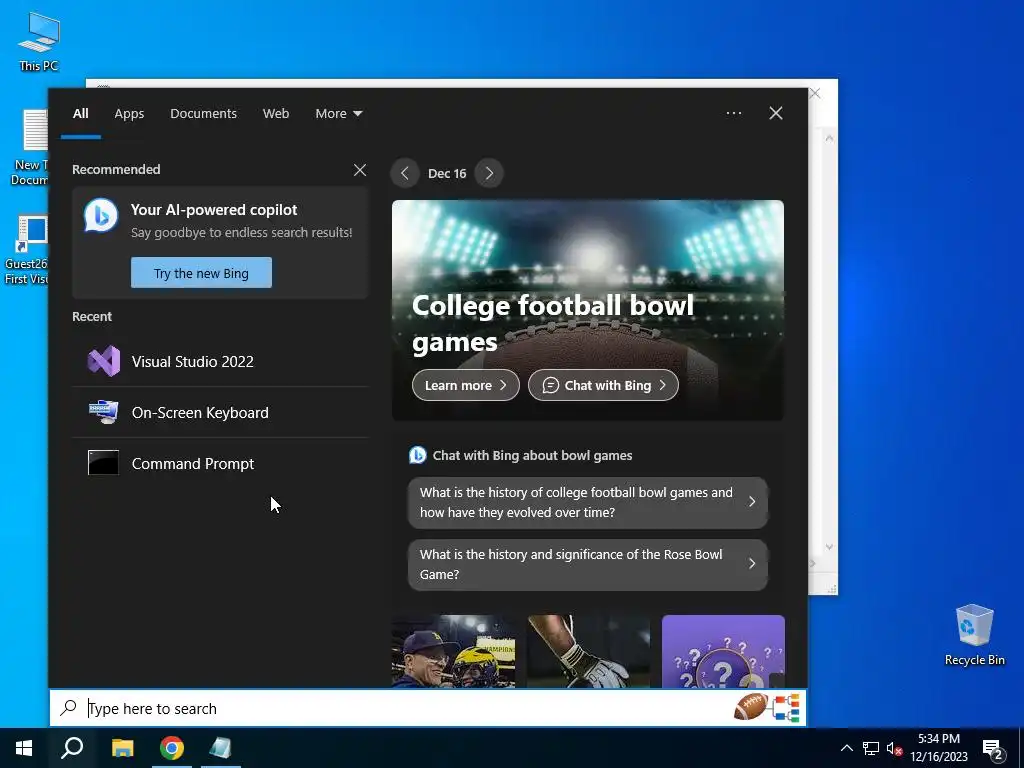Screen dimensions: 1024x768
Task: Click scroll down arrow in background window
Action: pyautogui.click(x=829, y=547)
